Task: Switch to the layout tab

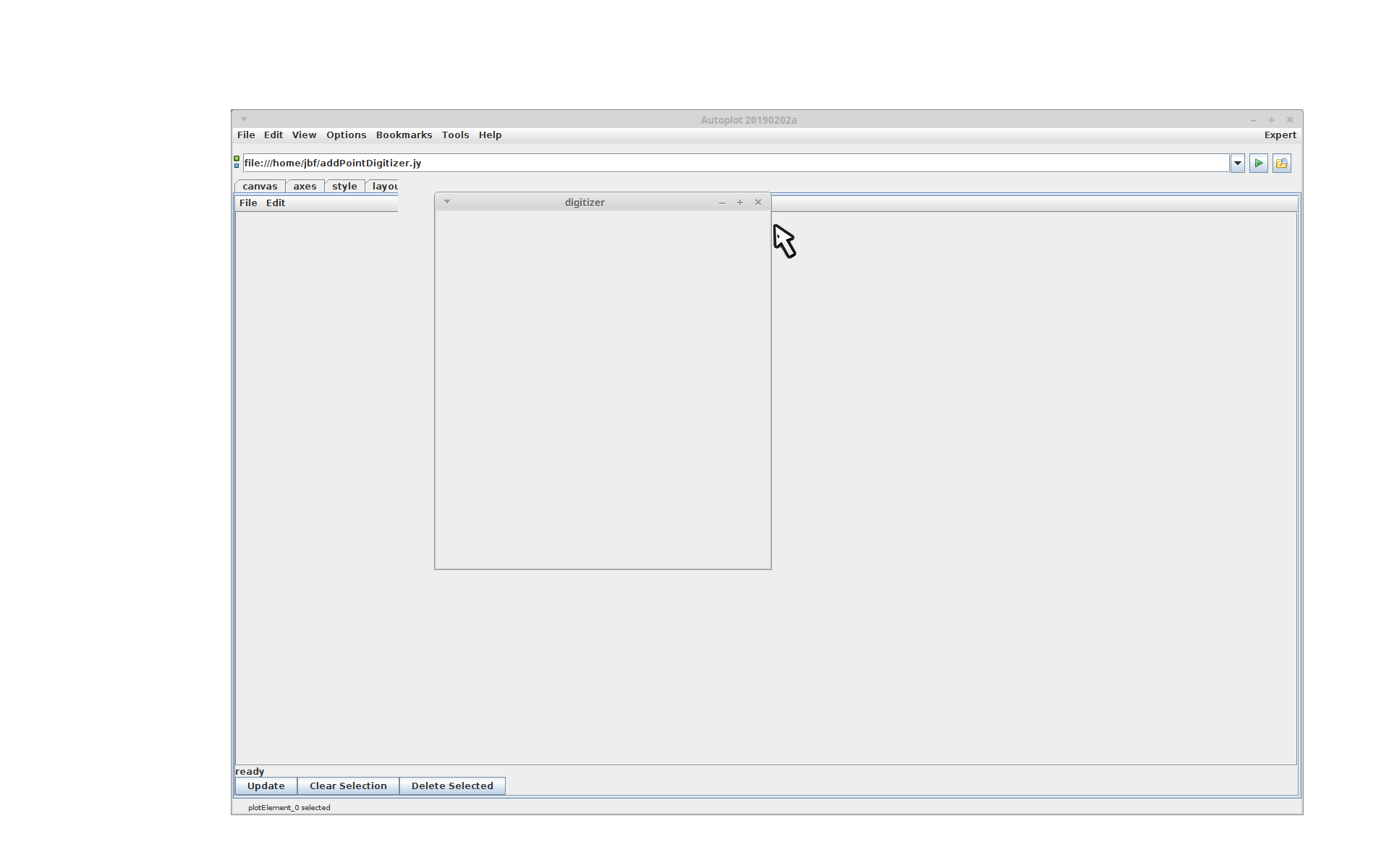Action: coord(383,187)
